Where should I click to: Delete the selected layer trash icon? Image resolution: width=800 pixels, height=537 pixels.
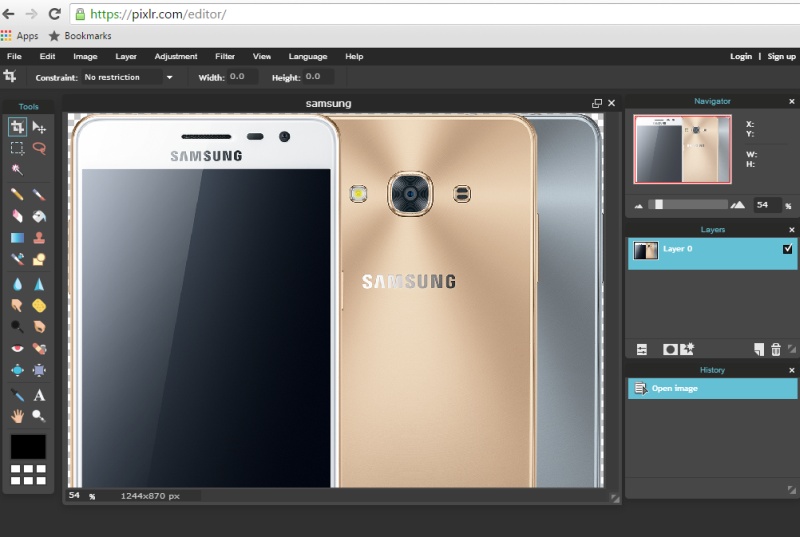tap(776, 349)
